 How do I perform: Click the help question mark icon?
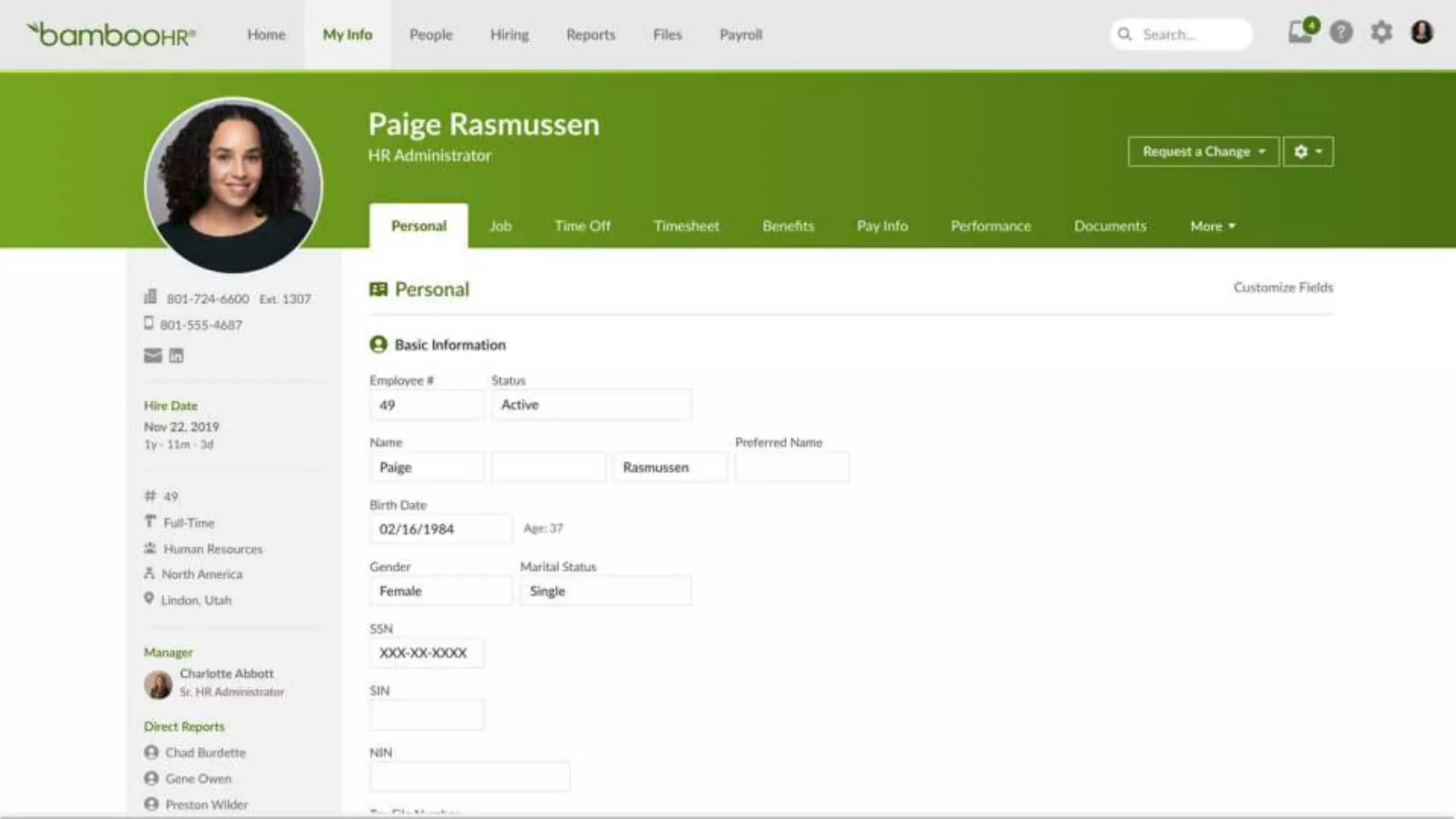[1341, 33]
